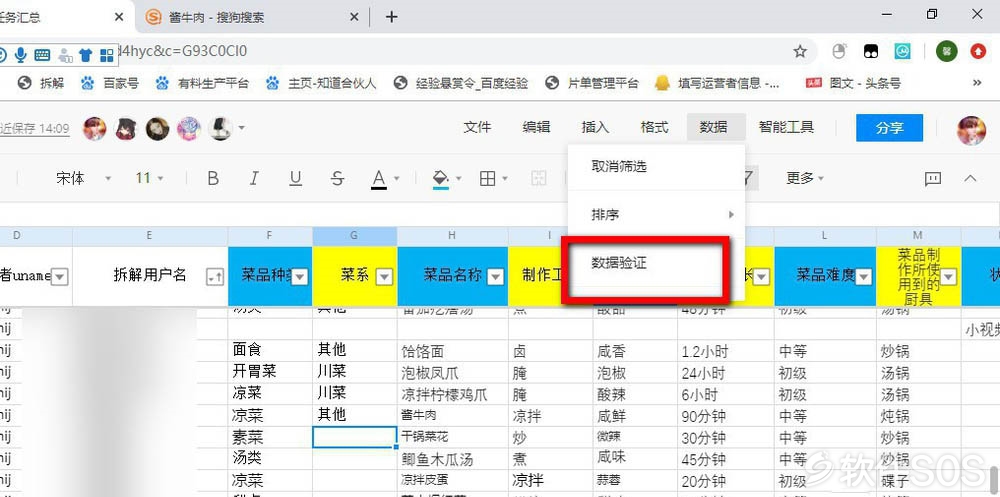Click the blue 分享 button
This screenshot has width=1000, height=497.
(890, 128)
